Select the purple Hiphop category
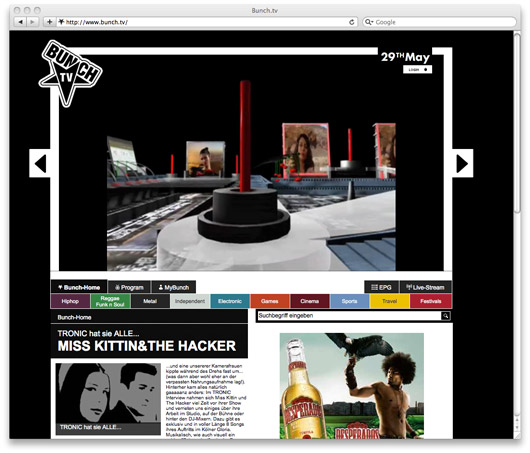 (x=70, y=301)
